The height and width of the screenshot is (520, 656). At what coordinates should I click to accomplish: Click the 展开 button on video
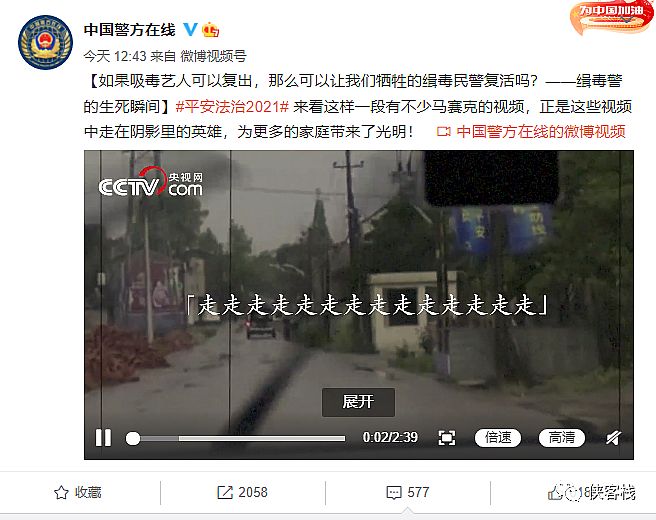coord(358,402)
